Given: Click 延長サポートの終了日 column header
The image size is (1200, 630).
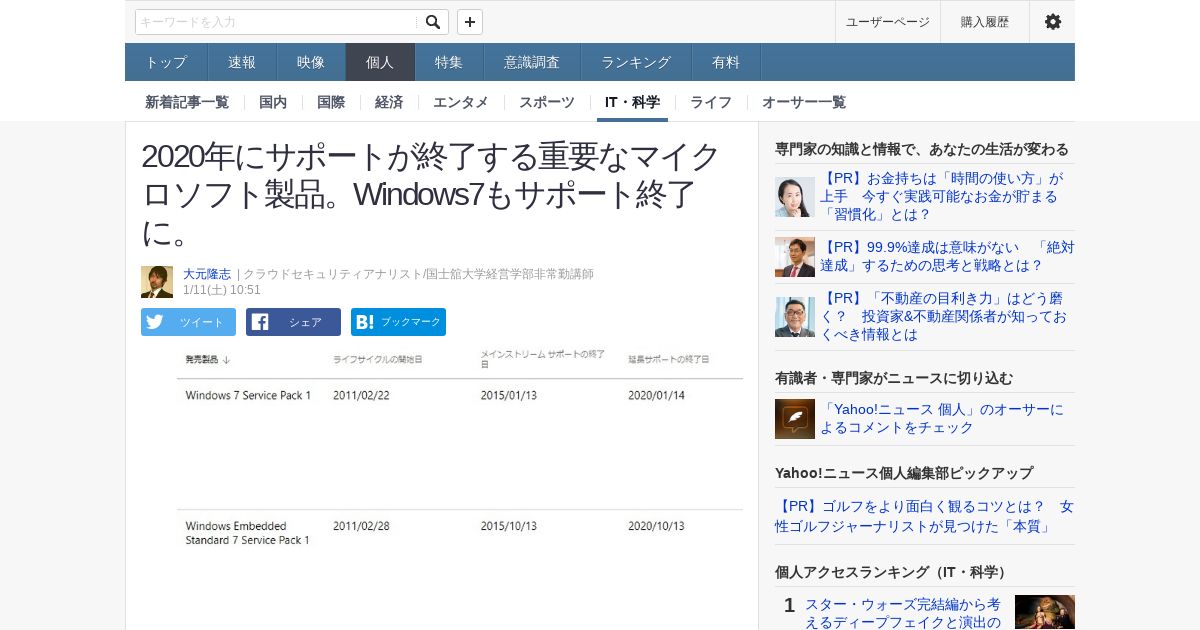Looking at the screenshot, I should [669, 359].
